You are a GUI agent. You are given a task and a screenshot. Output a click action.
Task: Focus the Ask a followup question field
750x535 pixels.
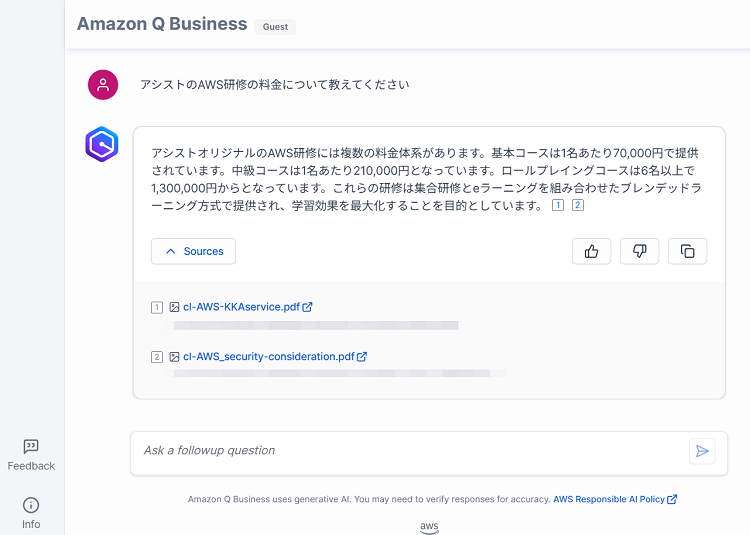coord(411,451)
